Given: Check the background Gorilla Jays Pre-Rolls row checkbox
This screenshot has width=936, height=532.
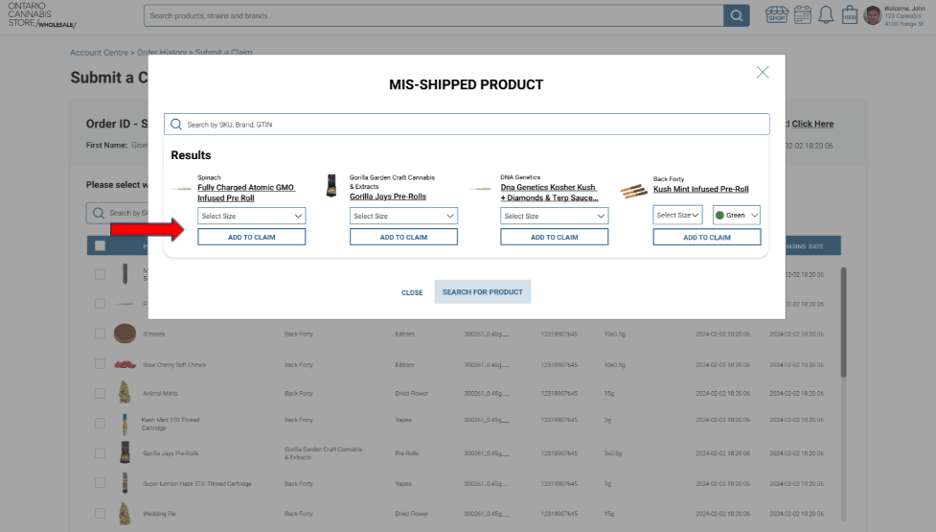Looking at the screenshot, I should [x=100, y=453].
